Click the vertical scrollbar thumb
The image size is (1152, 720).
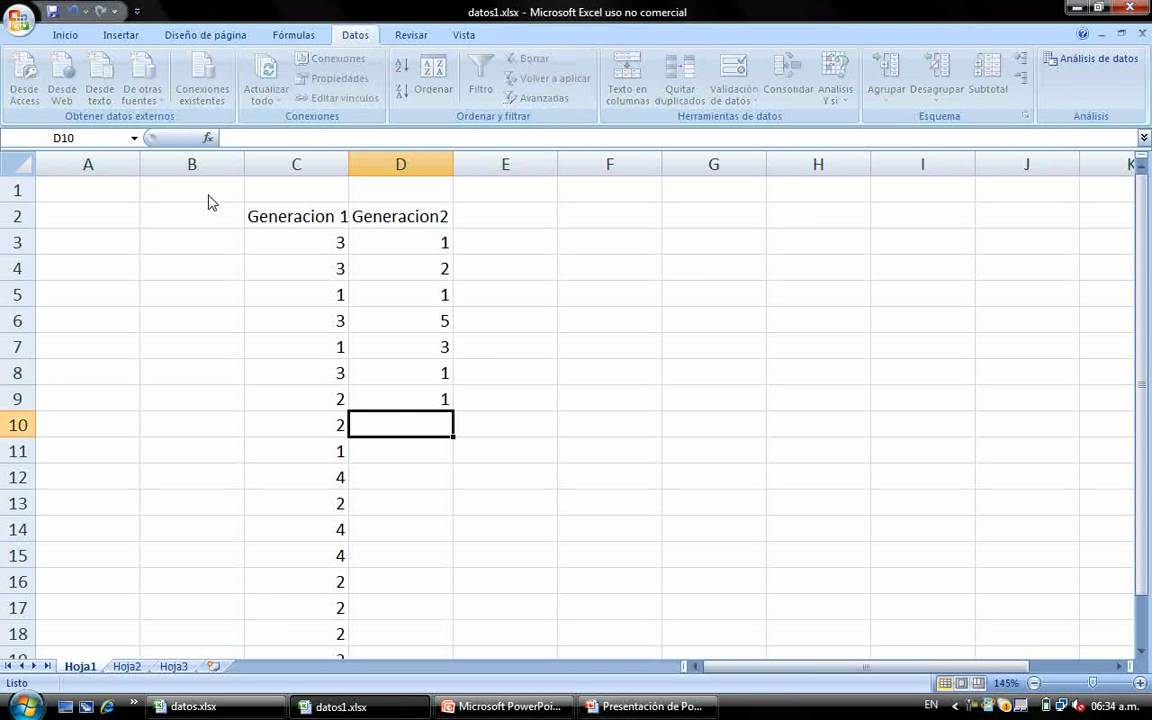pos(1142,384)
